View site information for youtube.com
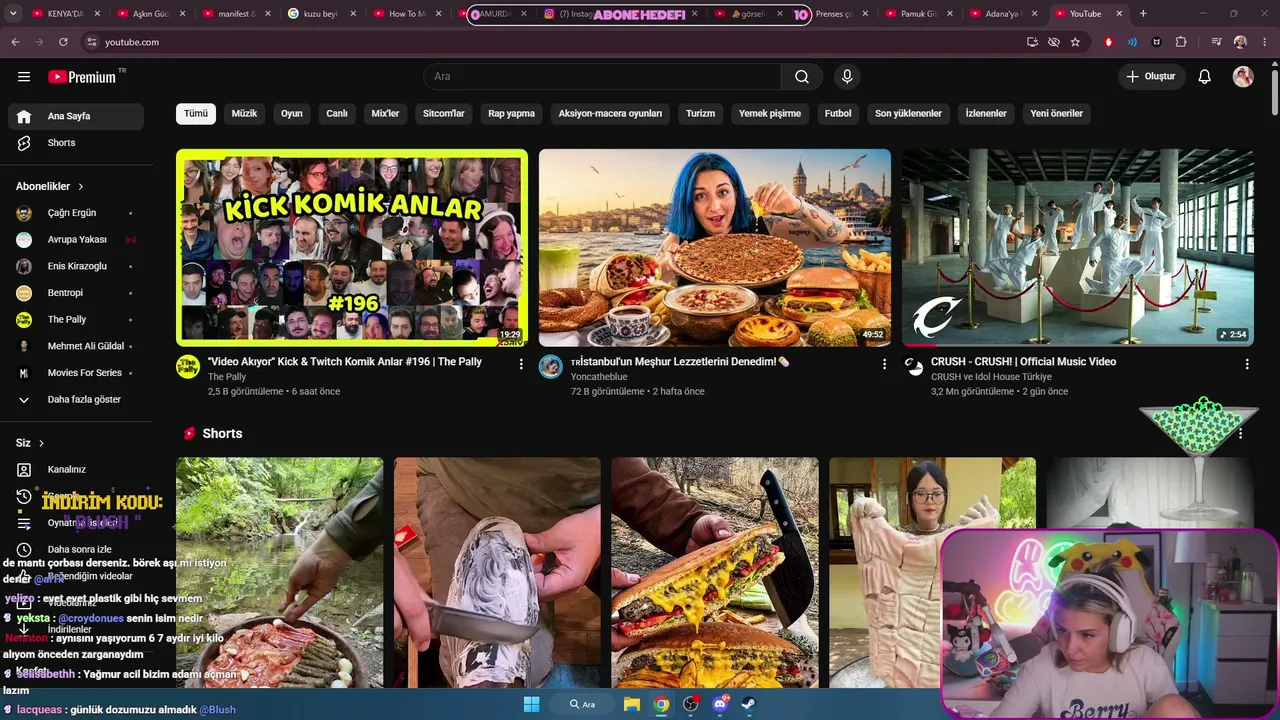The height and width of the screenshot is (720, 1280). coord(91,42)
